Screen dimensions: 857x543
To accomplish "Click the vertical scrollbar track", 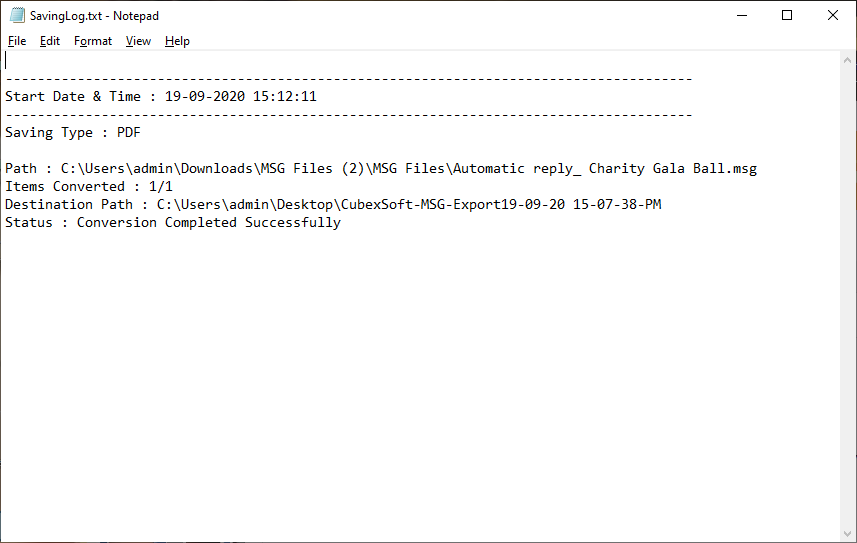I will pyautogui.click(x=847, y=297).
